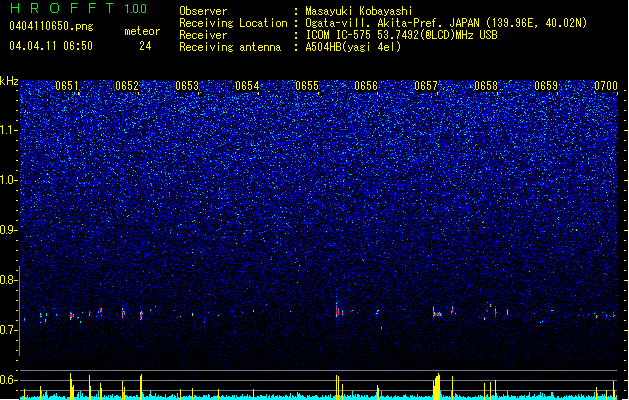The height and width of the screenshot is (400, 629).
Task: Click the 0.8 kHz axis label
Action: [8, 280]
